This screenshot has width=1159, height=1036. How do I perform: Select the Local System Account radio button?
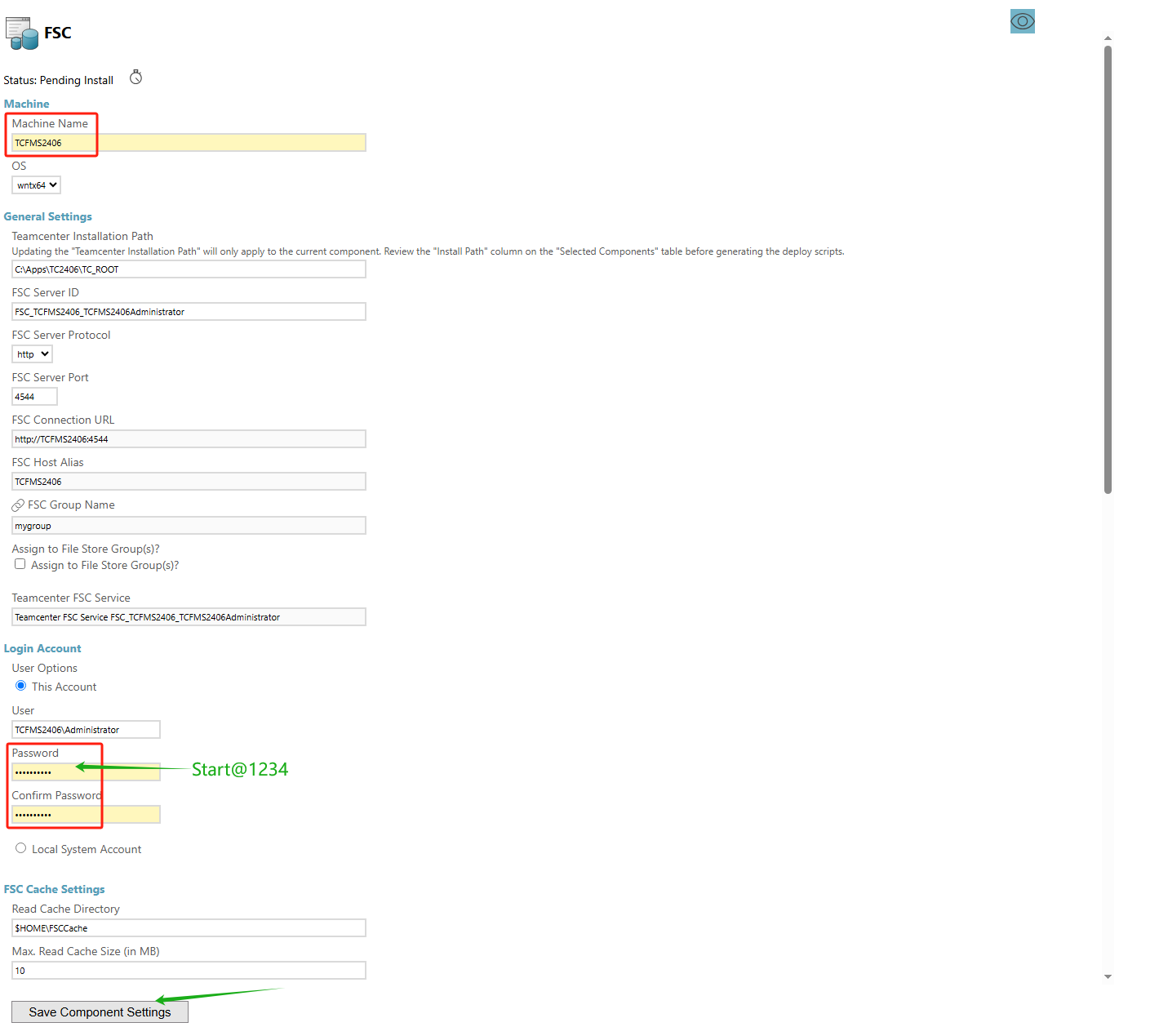point(21,848)
